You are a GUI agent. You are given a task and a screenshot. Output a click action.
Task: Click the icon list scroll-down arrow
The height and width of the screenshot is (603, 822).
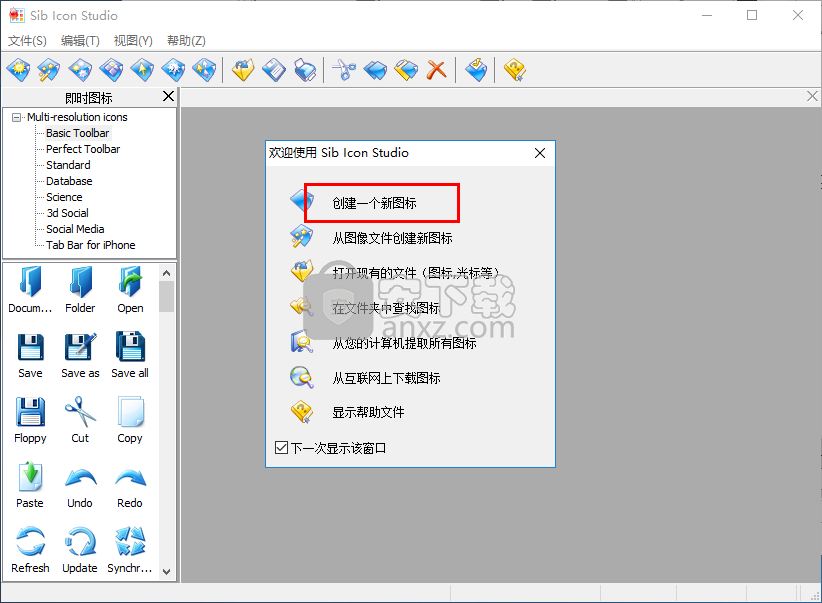coord(167,572)
